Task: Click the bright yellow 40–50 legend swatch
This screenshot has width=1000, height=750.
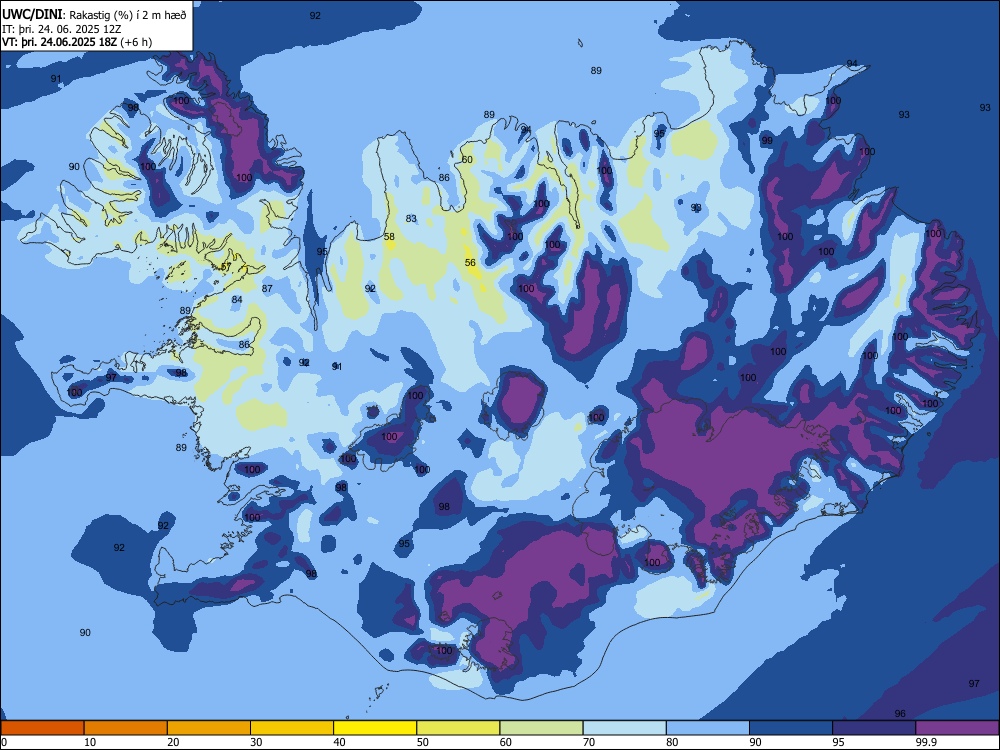Action: (375, 728)
